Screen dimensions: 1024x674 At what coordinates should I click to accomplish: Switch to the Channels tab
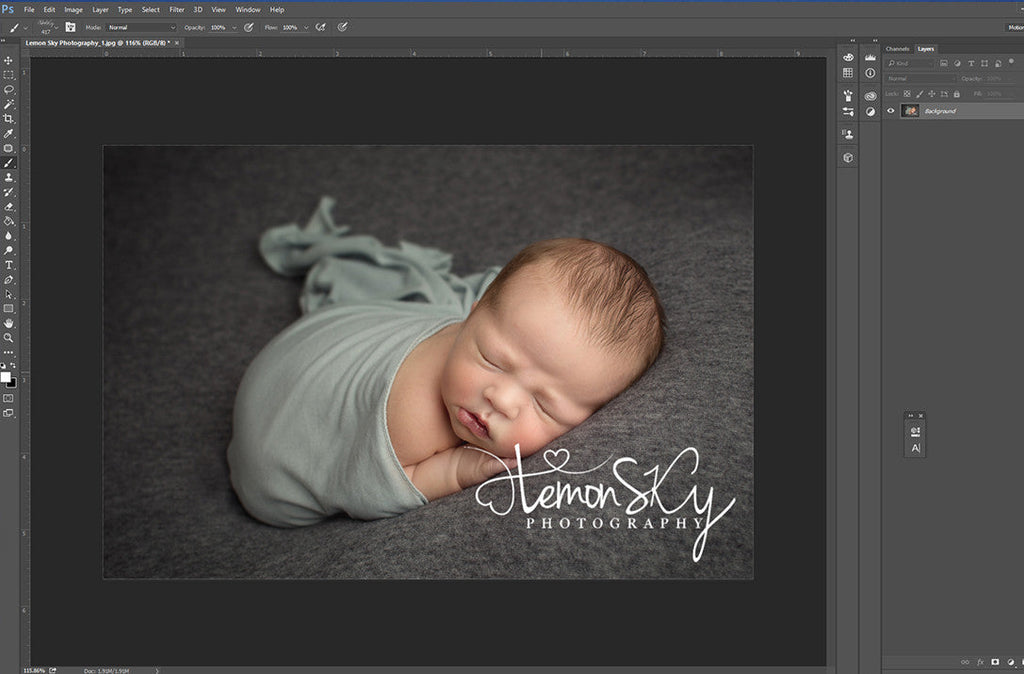click(897, 49)
